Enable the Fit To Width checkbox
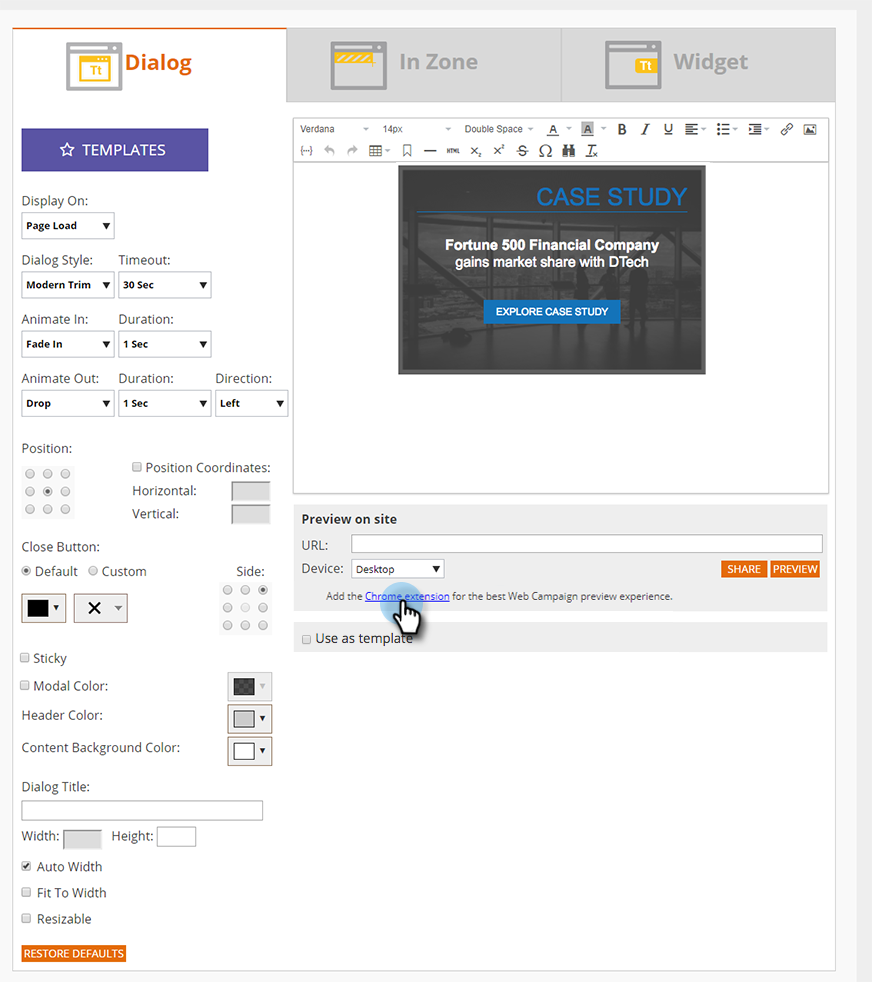 point(26,892)
